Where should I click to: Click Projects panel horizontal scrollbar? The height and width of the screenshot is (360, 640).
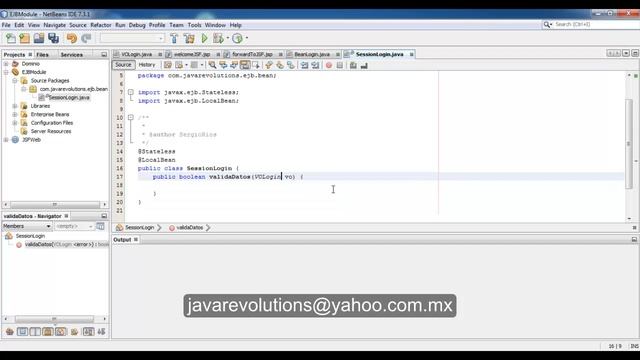coord(55,204)
